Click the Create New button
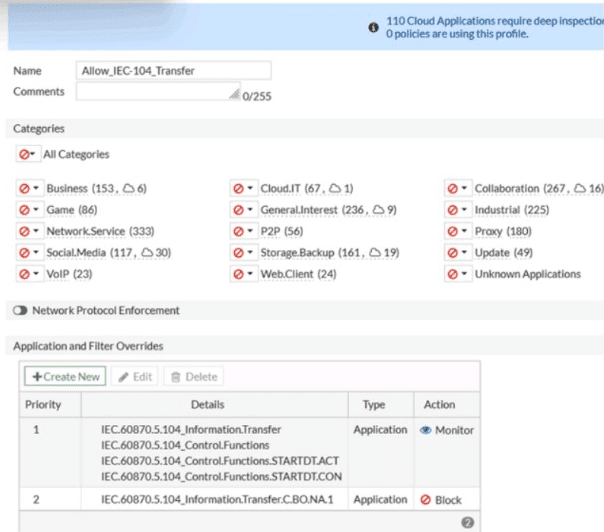This screenshot has height=532, width=604. point(65,377)
